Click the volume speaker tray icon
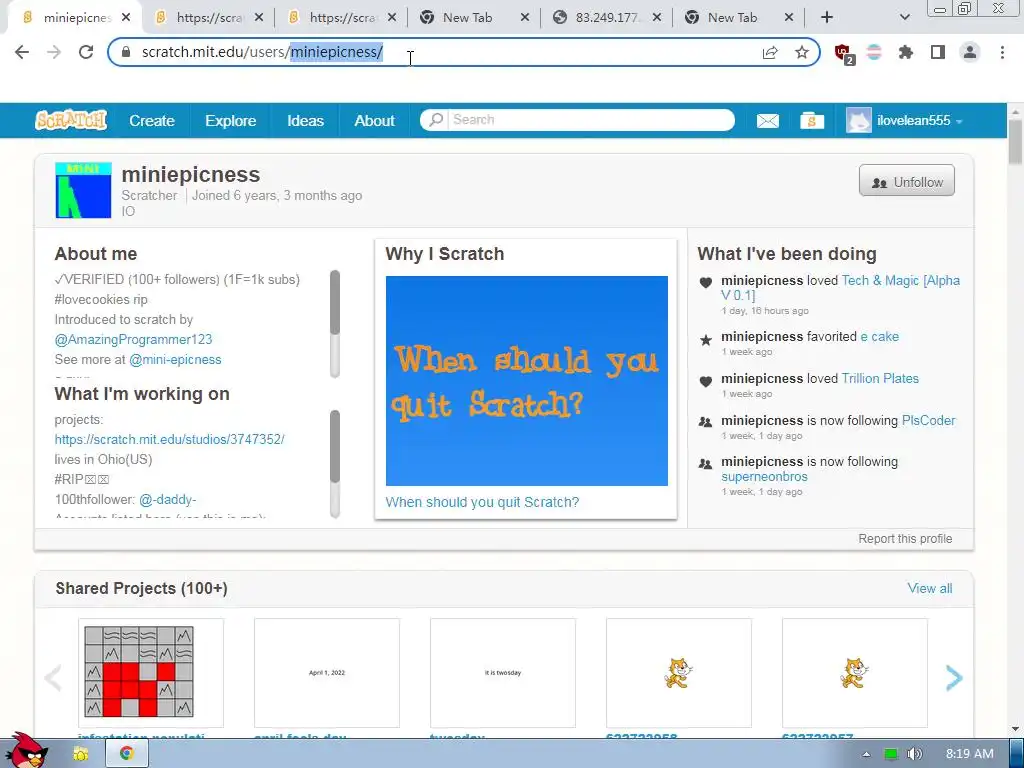Viewport: 1024px width, 768px height. pos(915,754)
